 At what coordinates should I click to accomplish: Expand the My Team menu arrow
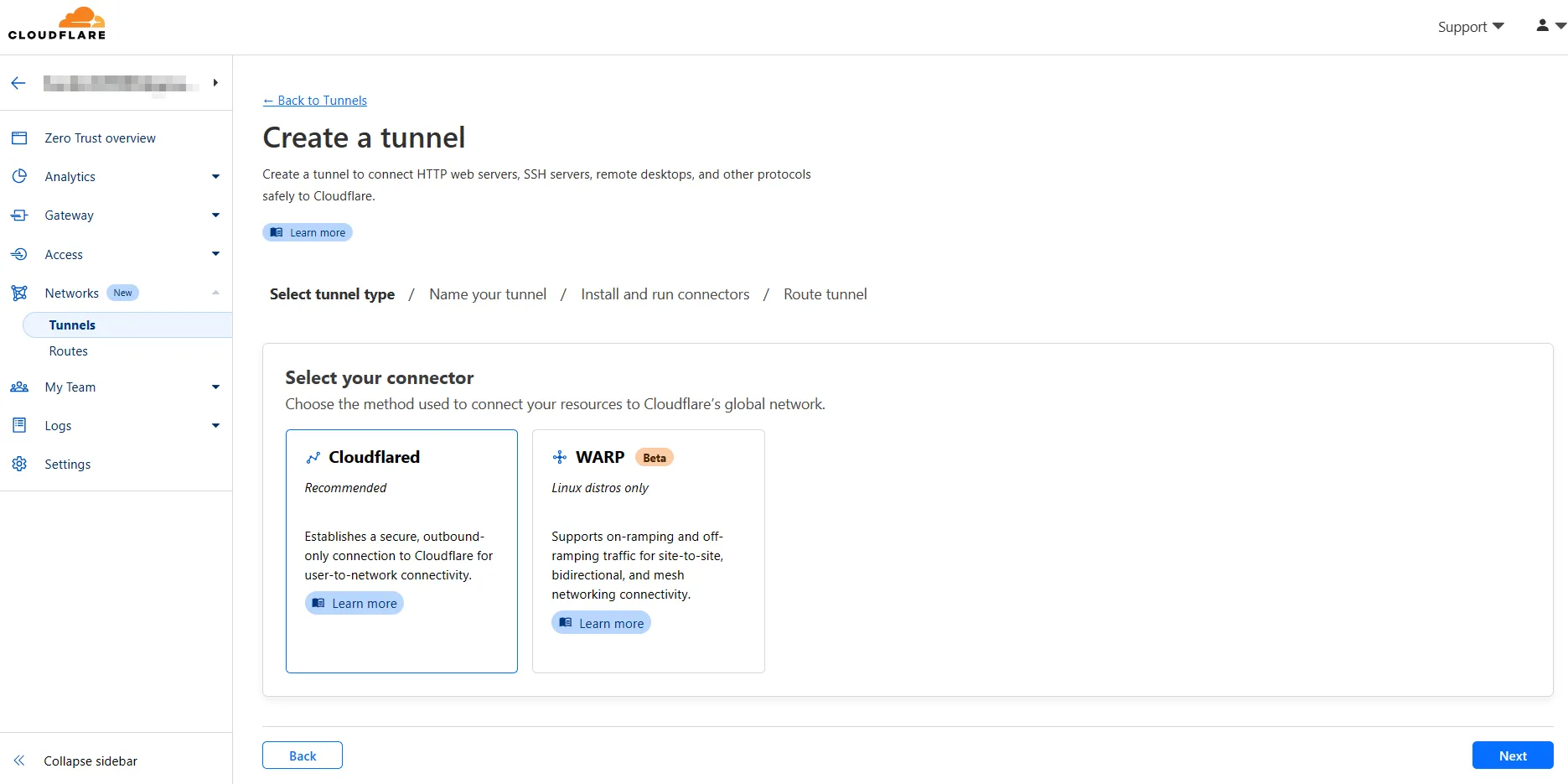pos(215,387)
